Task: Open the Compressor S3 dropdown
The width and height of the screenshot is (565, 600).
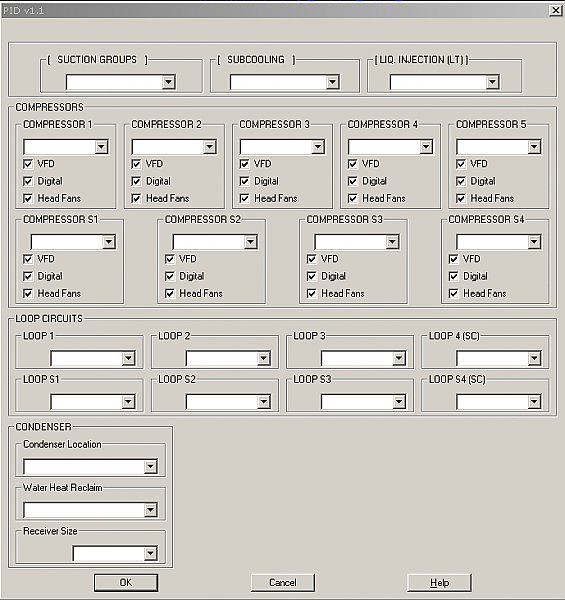Action: click(357, 242)
